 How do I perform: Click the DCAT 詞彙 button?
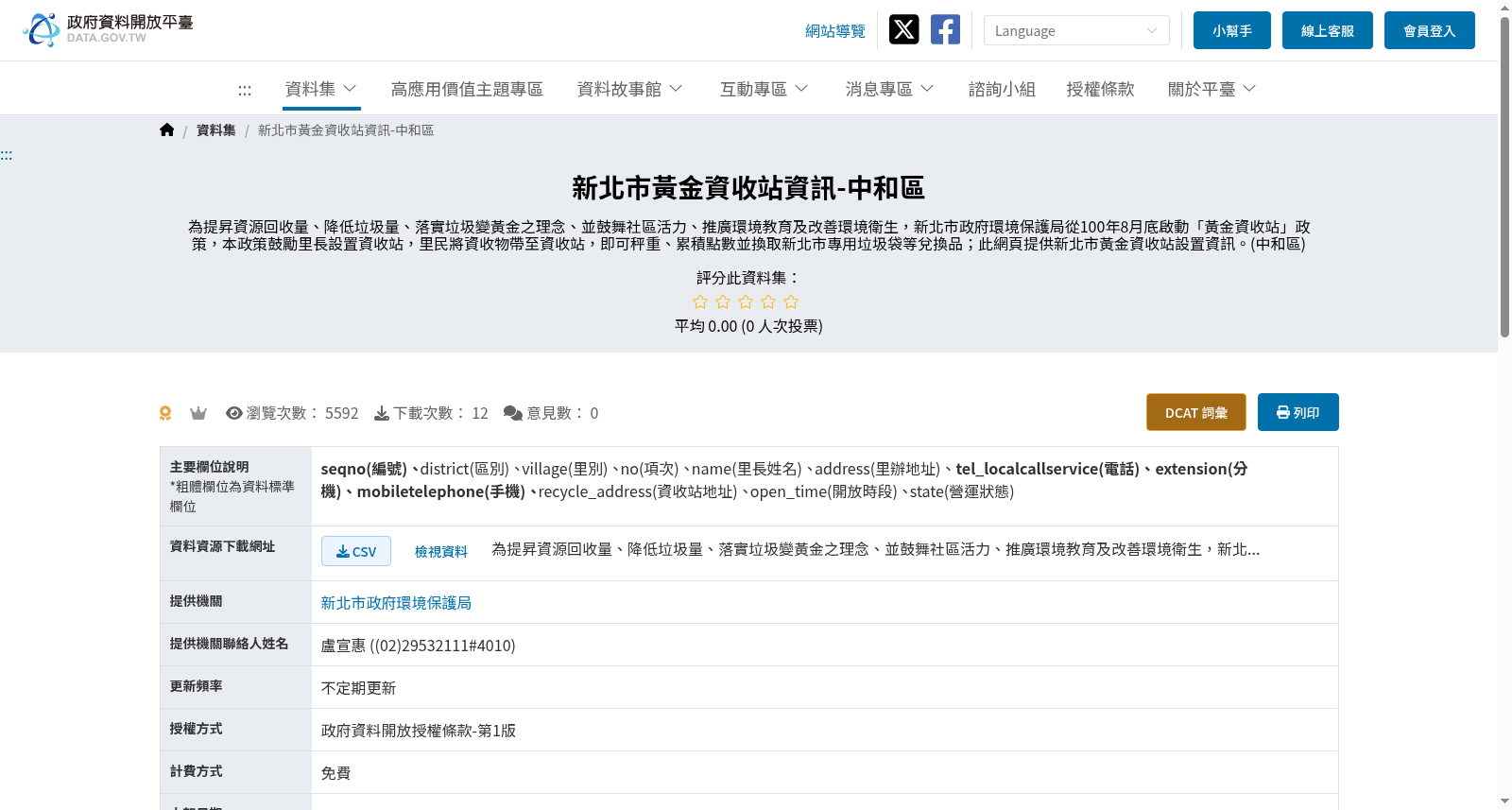[x=1196, y=412]
